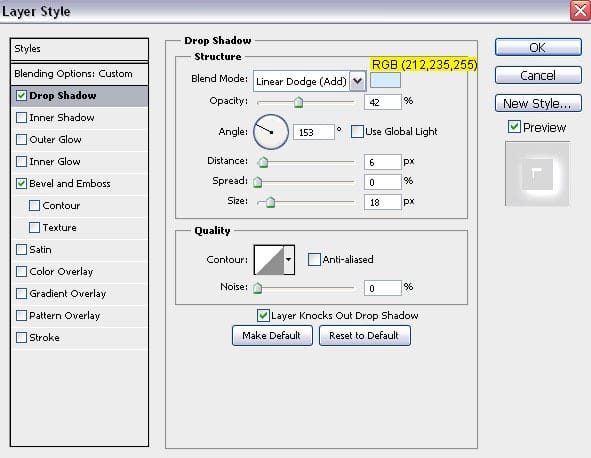Uncheck Layer Knocks Out Drop Shadow
The width and height of the screenshot is (591, 458).
pyautogui.click(x=263, y=315)
